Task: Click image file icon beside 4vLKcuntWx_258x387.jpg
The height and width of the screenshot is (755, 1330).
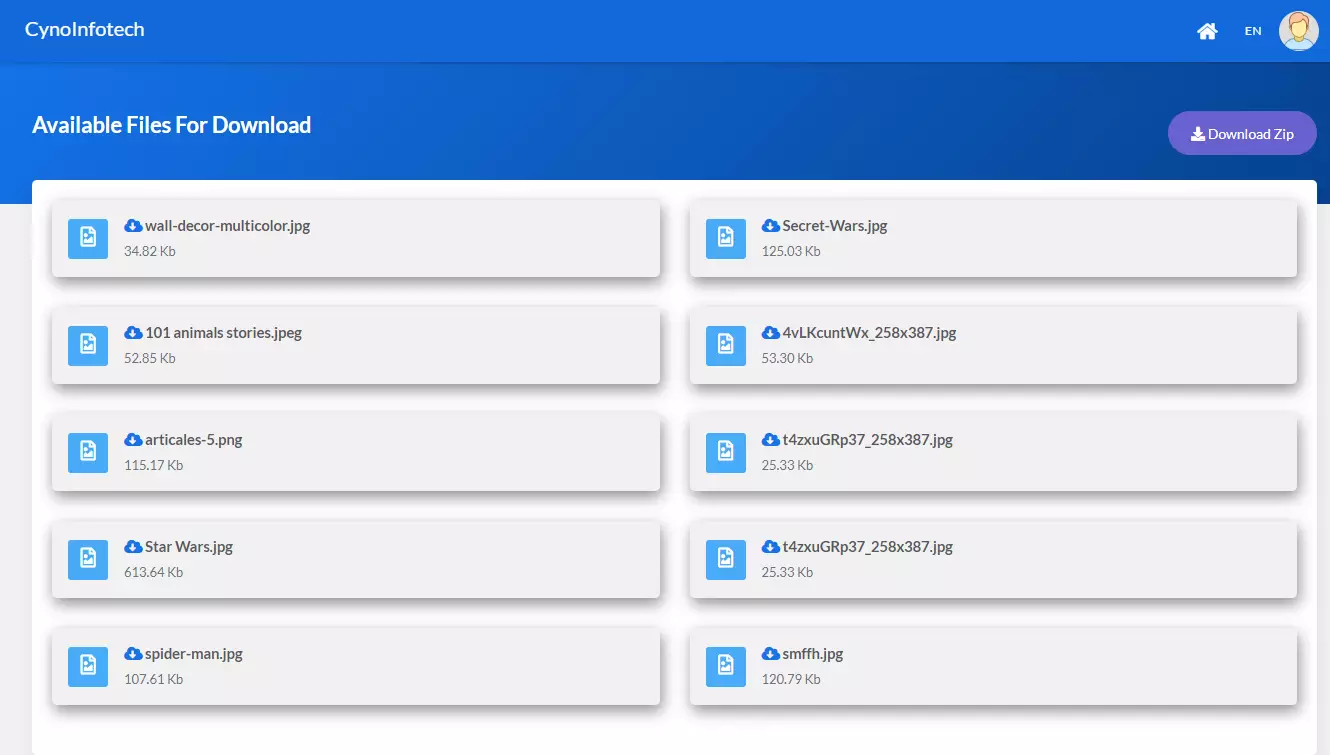Action: tap(726, 345)
